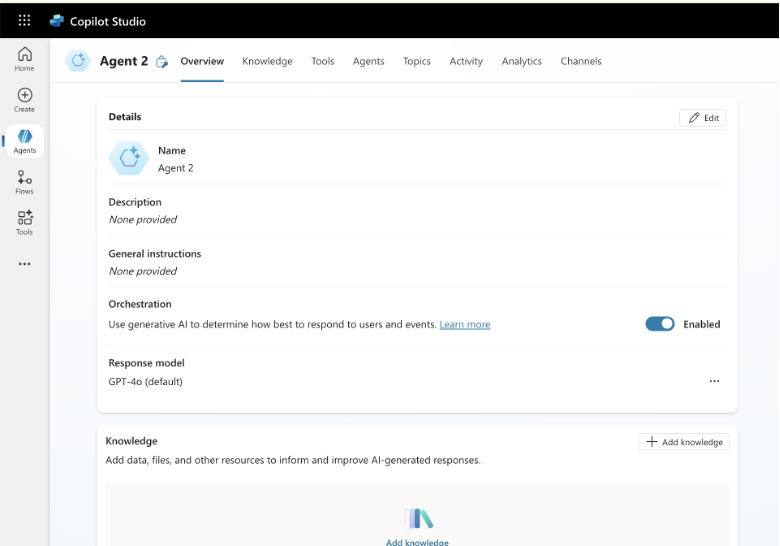Switch to the Tools tab
This screenshot has width=780, height=546.
pos(323,61)
